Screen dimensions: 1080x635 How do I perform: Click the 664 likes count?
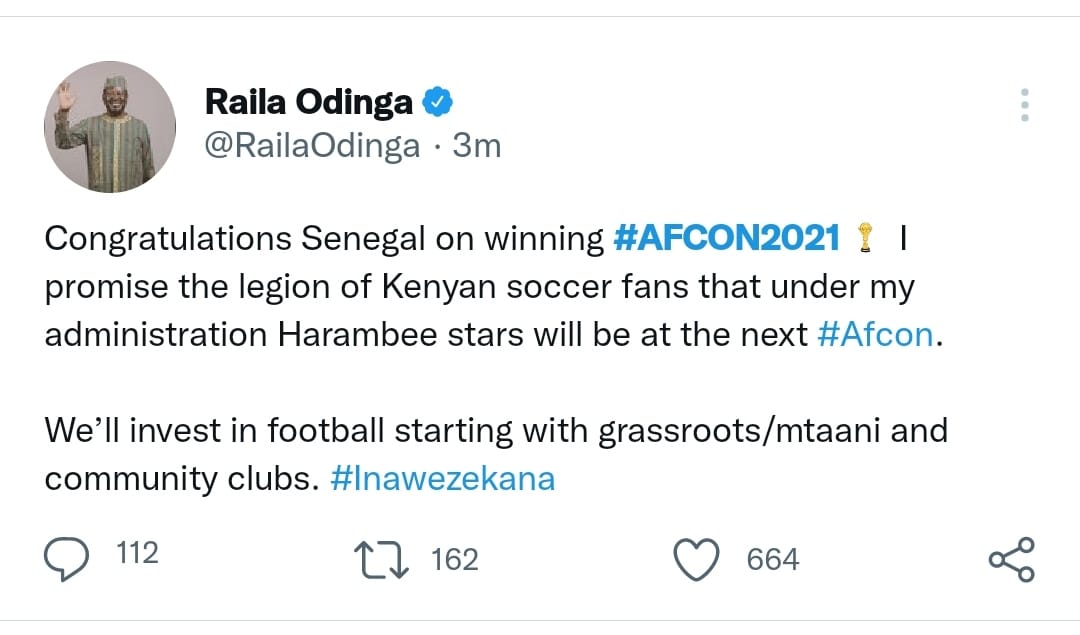[772, 559]
